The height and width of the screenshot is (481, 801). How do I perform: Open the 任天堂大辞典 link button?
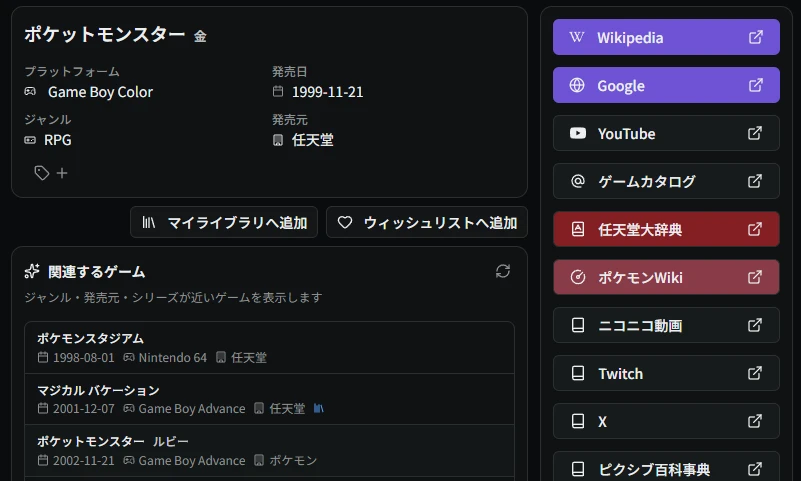[666, 229]
